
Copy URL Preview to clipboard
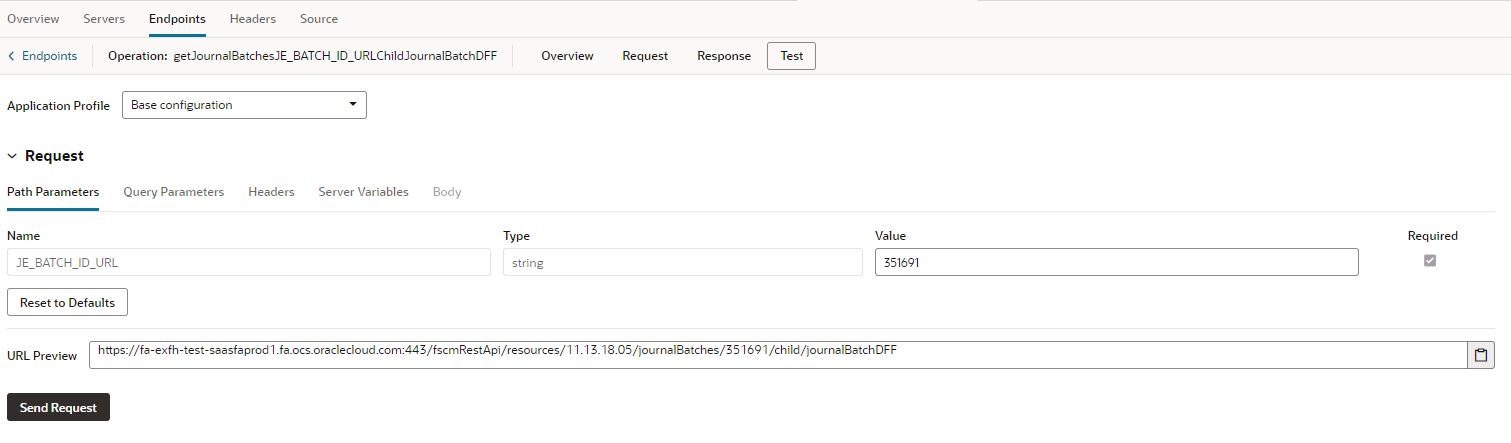point(1481,355)
